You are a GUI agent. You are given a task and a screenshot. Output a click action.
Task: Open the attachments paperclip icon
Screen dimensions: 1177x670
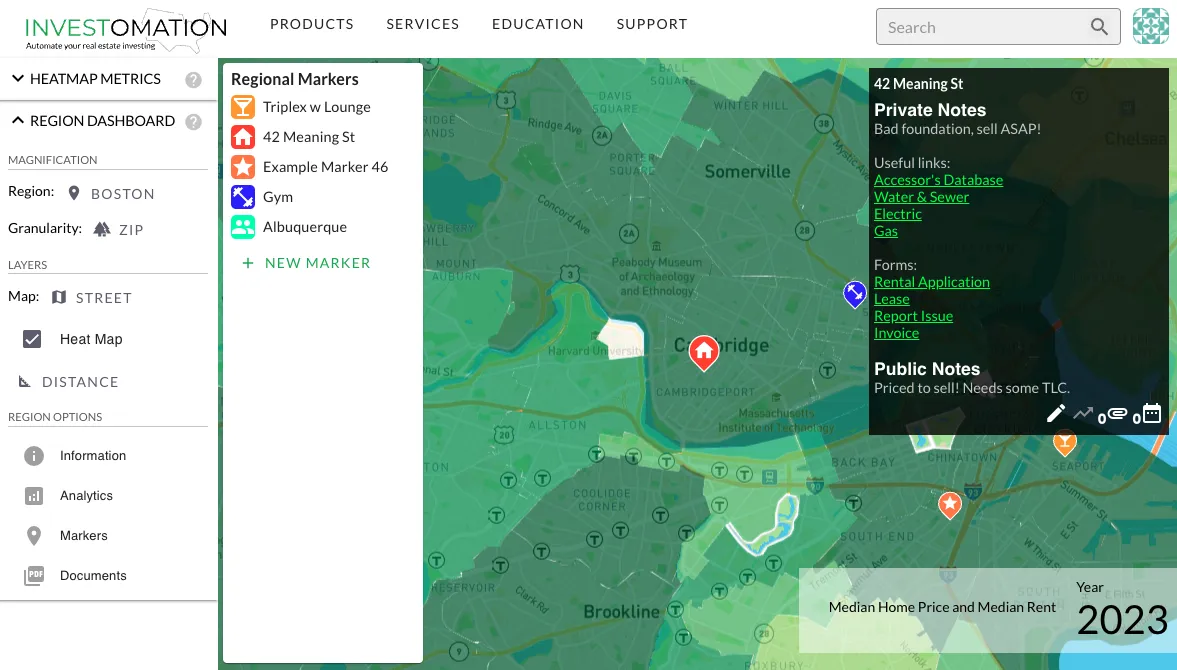click(1117, 413)
